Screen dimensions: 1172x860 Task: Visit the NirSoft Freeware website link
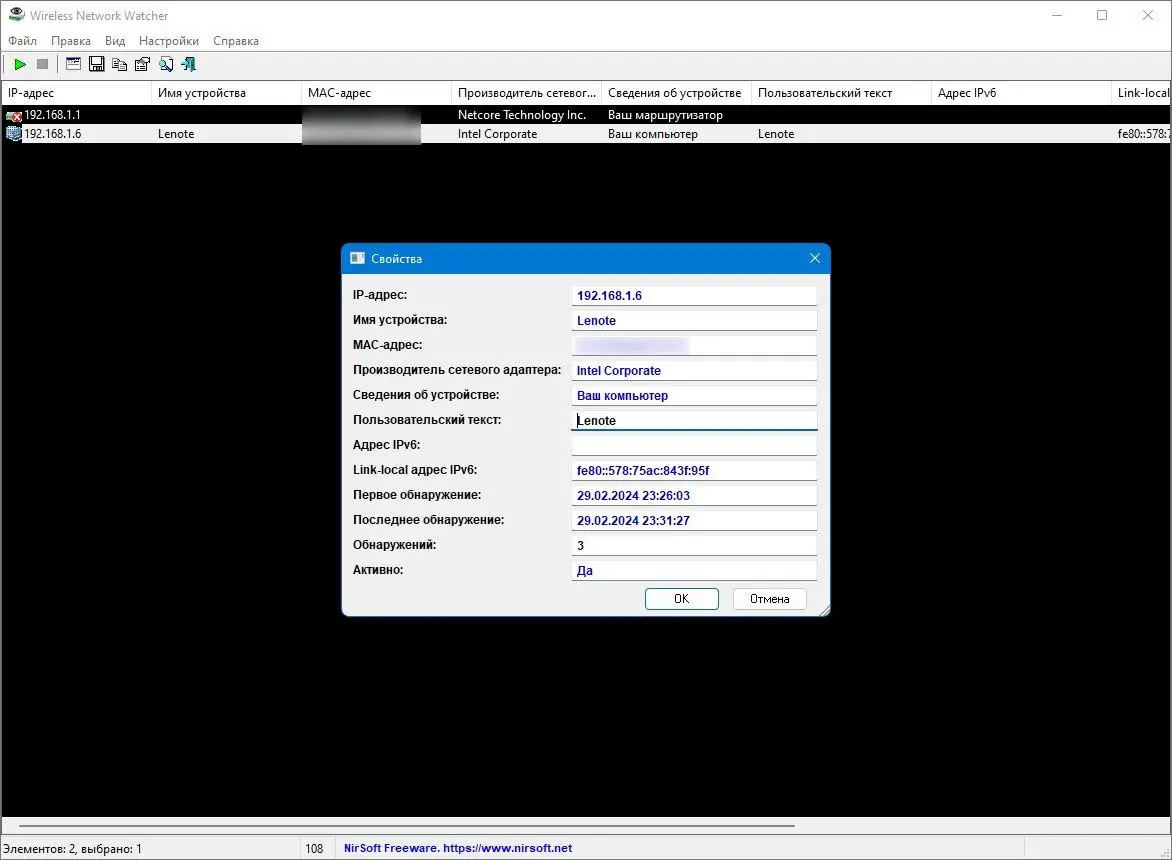point(457,847)
